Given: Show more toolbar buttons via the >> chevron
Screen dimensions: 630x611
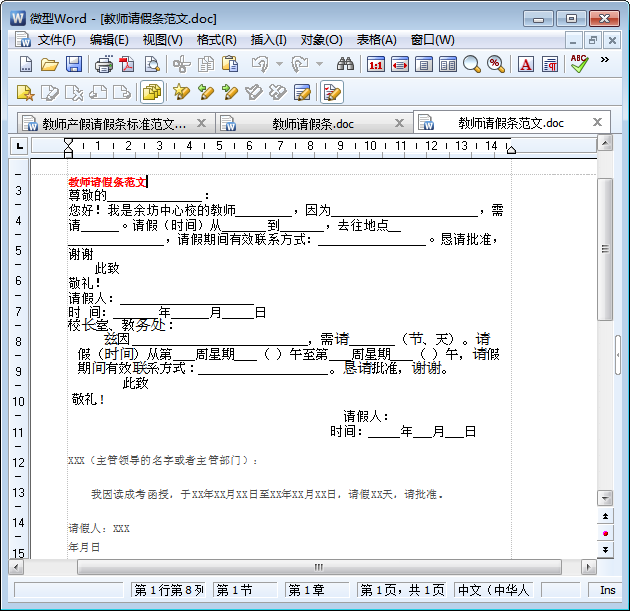Looking at the screenshot, I should (605, 59).
